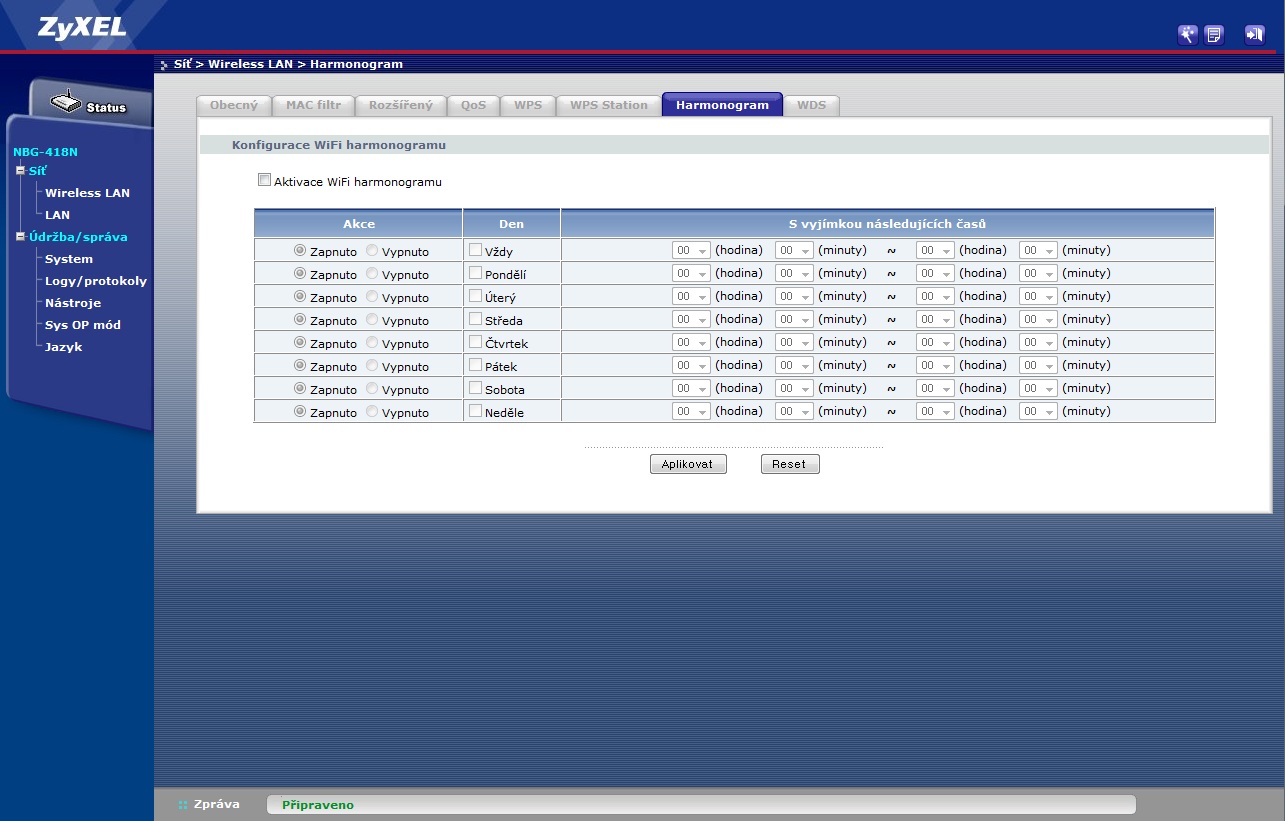Open LAN in the sidebar
Viewport: 1285px width, 821px height.
(x=57, y=215)
